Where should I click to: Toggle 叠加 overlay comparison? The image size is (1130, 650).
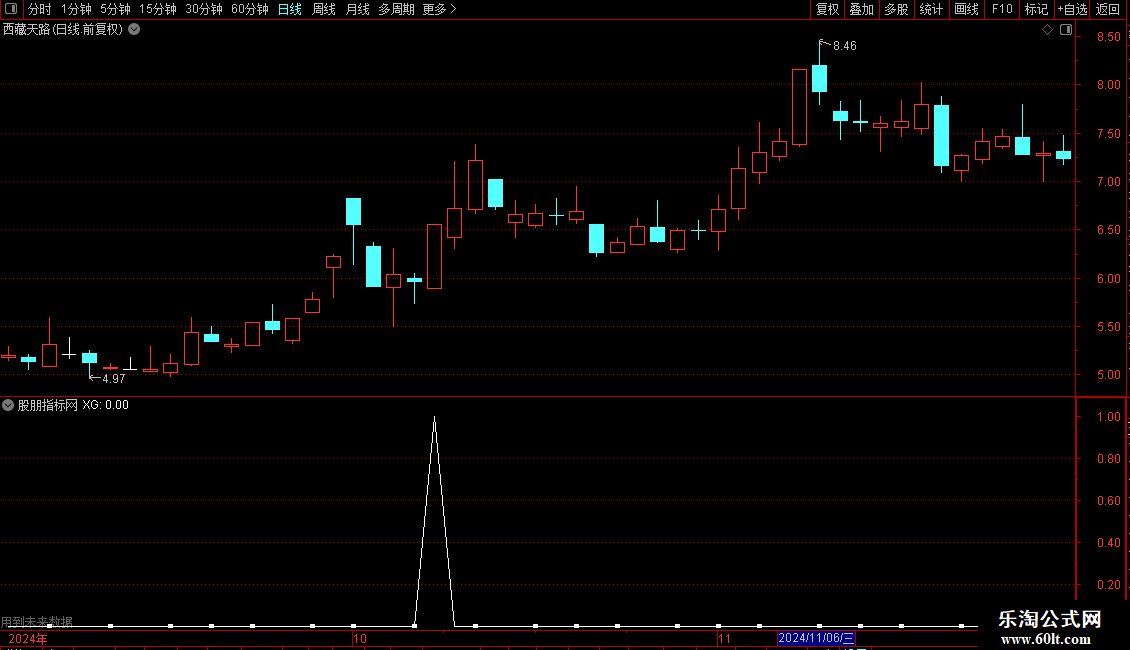click(861, 9)
